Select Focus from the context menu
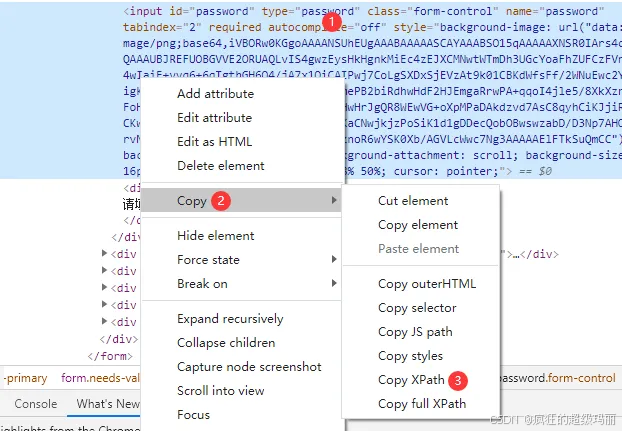The width and height of the screenshot is (622, 431). 194,415
